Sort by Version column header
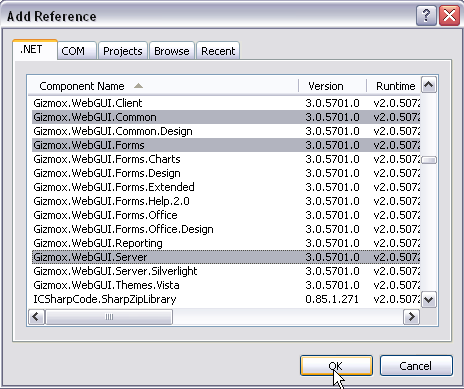This screenshot has width=464, height=389. click(x=332, y=86)
